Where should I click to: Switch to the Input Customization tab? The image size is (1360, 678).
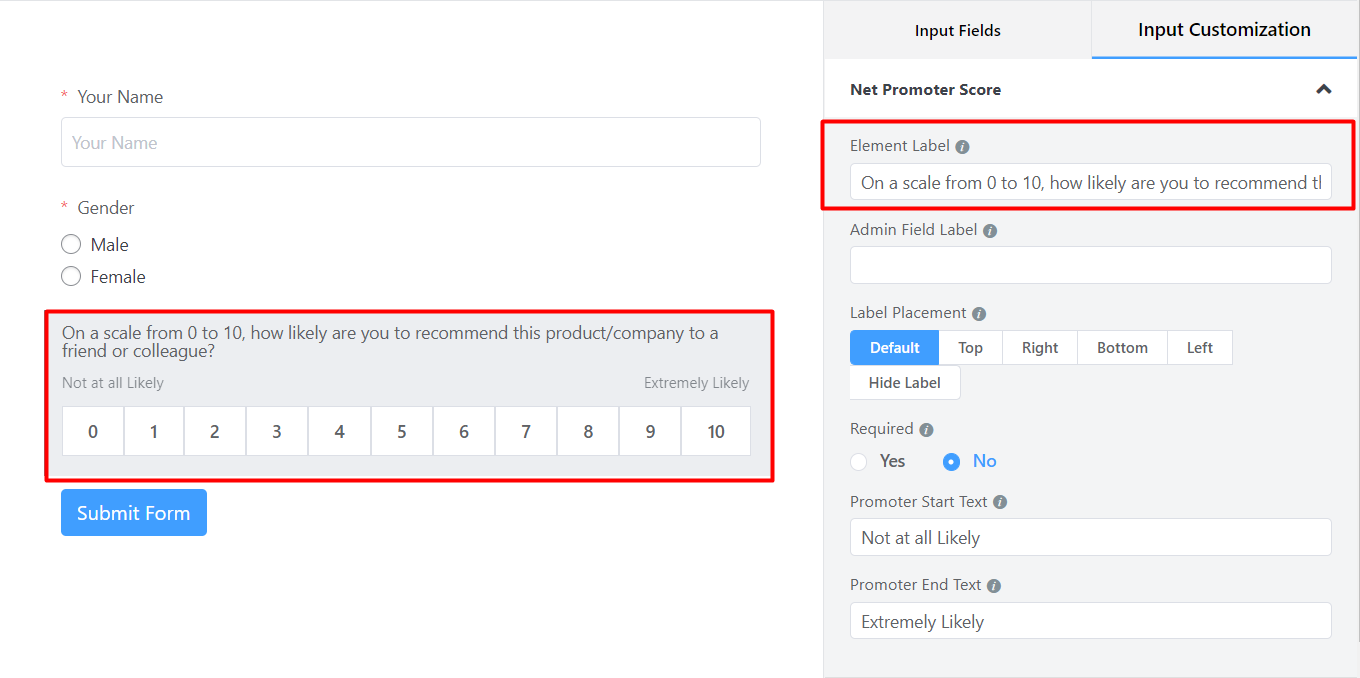point(1223,30)
